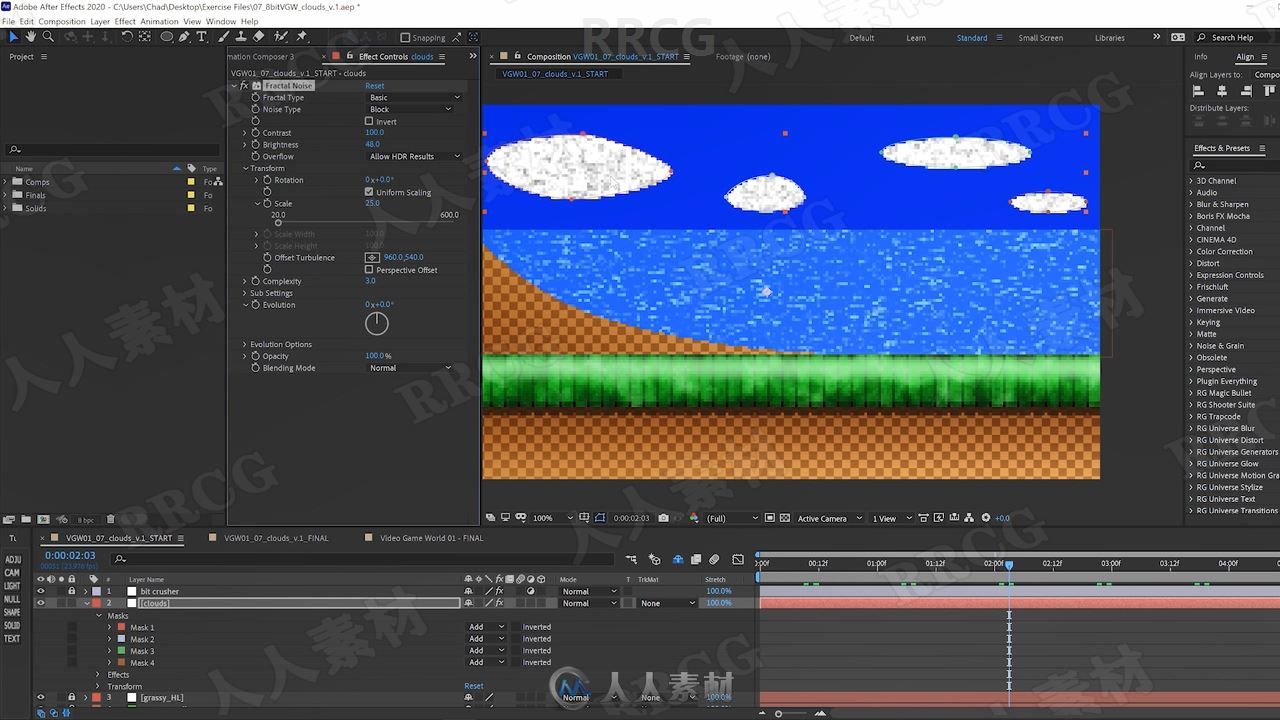Image resolution: width=1280 pixels, height=720 pixels.
Task: Click the Offset Turbulence crosshair point picker
Action: click(372, 258)
